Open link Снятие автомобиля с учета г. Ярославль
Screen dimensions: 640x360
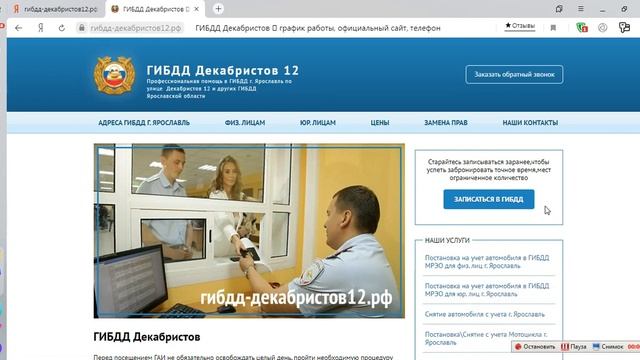[x=484, y=314]
